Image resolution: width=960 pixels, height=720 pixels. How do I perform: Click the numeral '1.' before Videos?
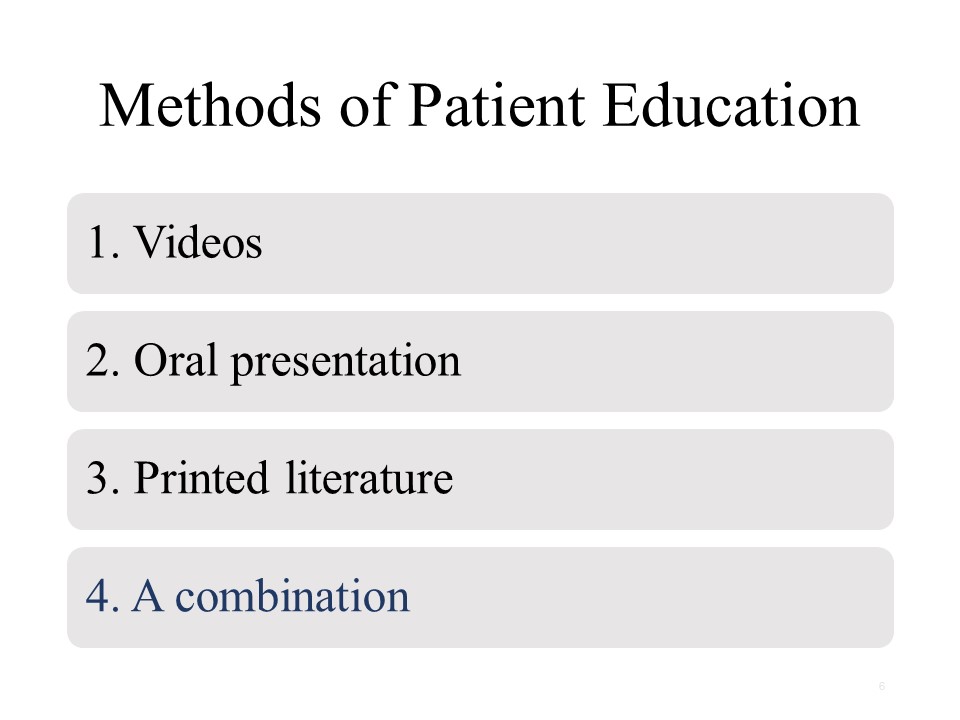pos(104,242)
